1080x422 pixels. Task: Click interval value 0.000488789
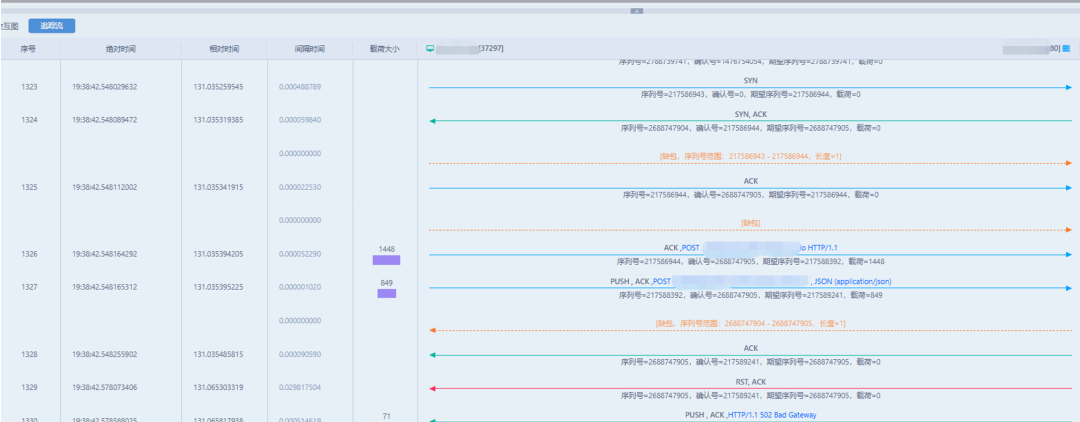[300, 87]
